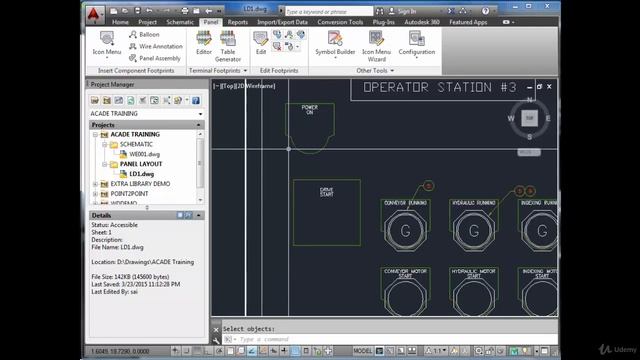
Task: Toggle clean screen button in status bar
Action: coord(544,351)
